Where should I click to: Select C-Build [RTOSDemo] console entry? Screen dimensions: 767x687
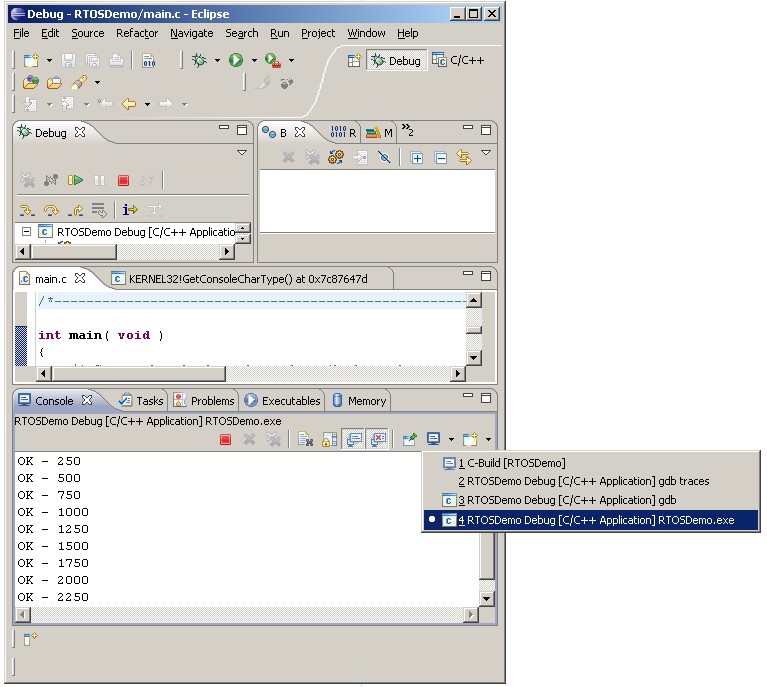click(510, 463)
